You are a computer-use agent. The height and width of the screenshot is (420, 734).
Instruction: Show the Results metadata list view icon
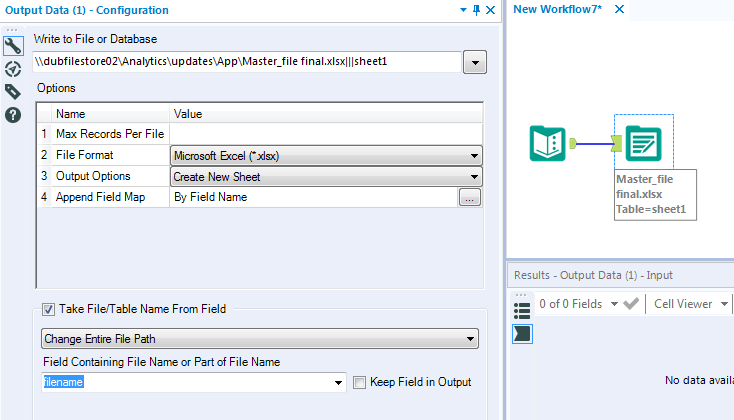pyautogui.click(x=522, y=311)
